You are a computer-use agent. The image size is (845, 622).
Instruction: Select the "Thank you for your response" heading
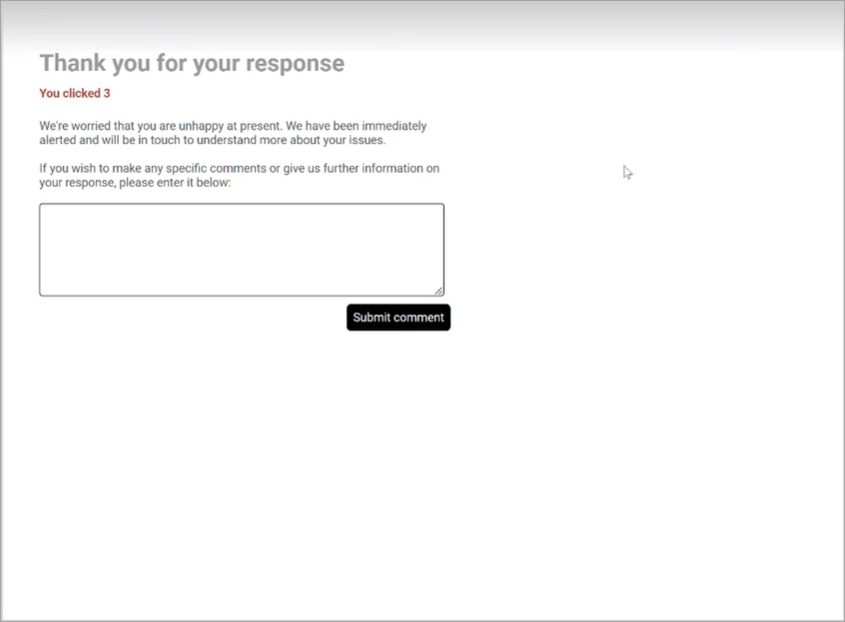click(x=192, y=63)
